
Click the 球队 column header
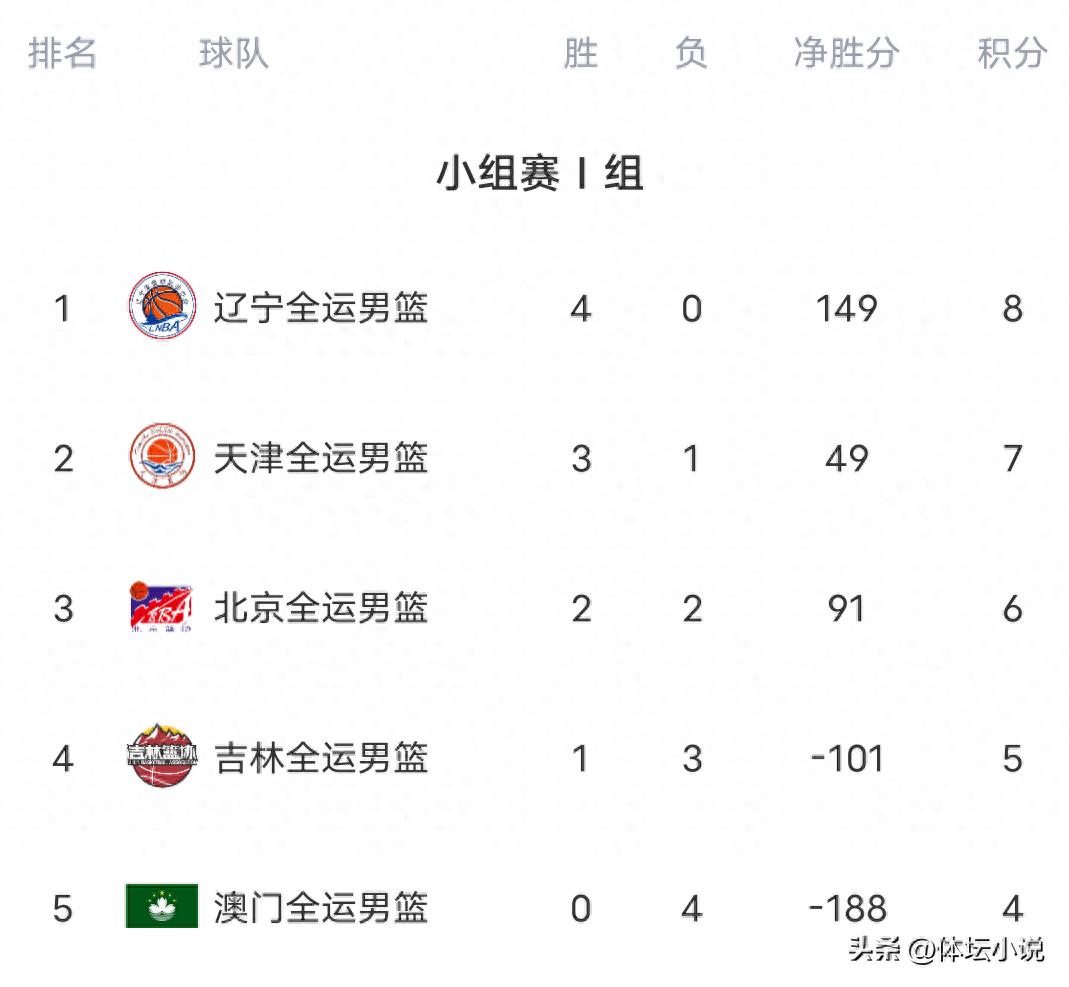coord(233,53)
